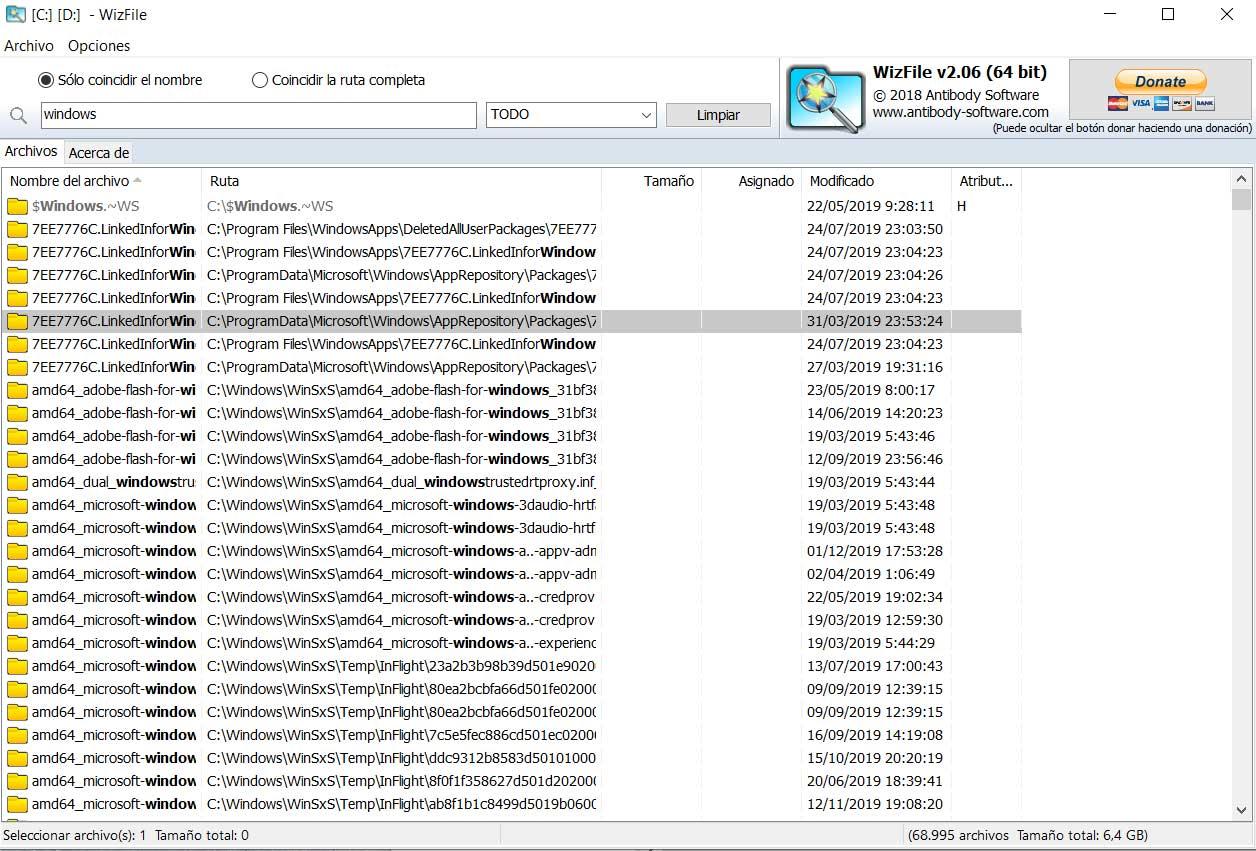Click the WizFile magnifier logo icon
Screen dimensions: 1256x851
[825, 98]
